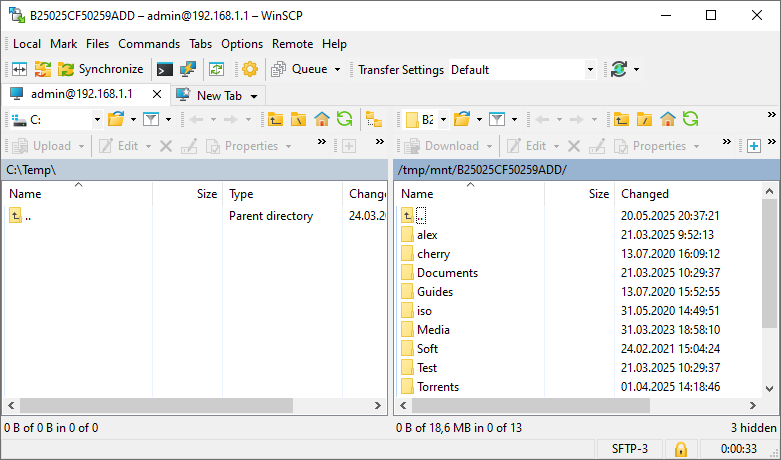The width and height of the screenshot is (781, 460).
Task: Switch to the admin@192.168.1.1 session tab
Action: point(80,94)
